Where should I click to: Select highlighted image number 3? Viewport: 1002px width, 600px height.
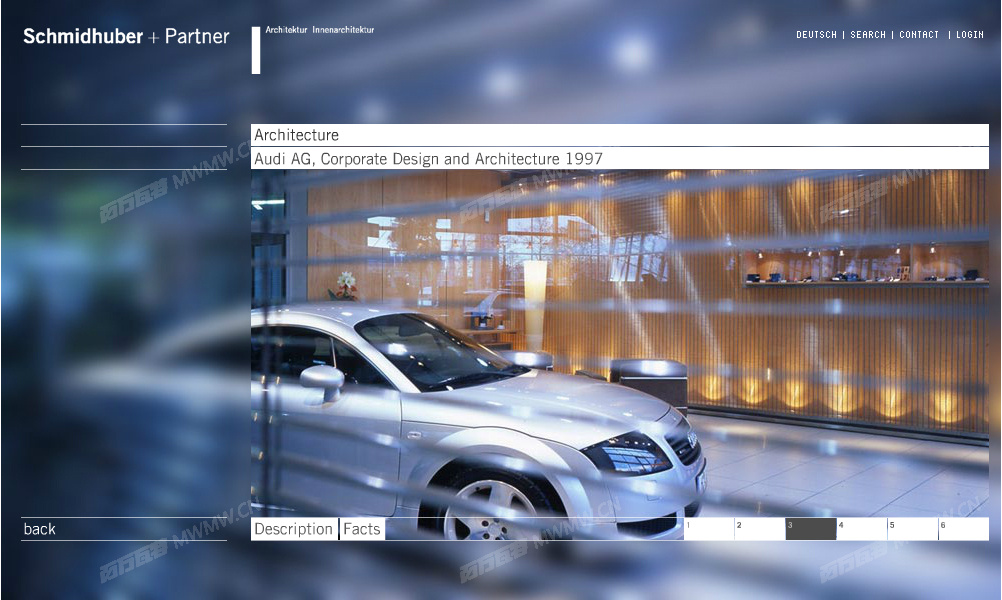tap(811, 529)
